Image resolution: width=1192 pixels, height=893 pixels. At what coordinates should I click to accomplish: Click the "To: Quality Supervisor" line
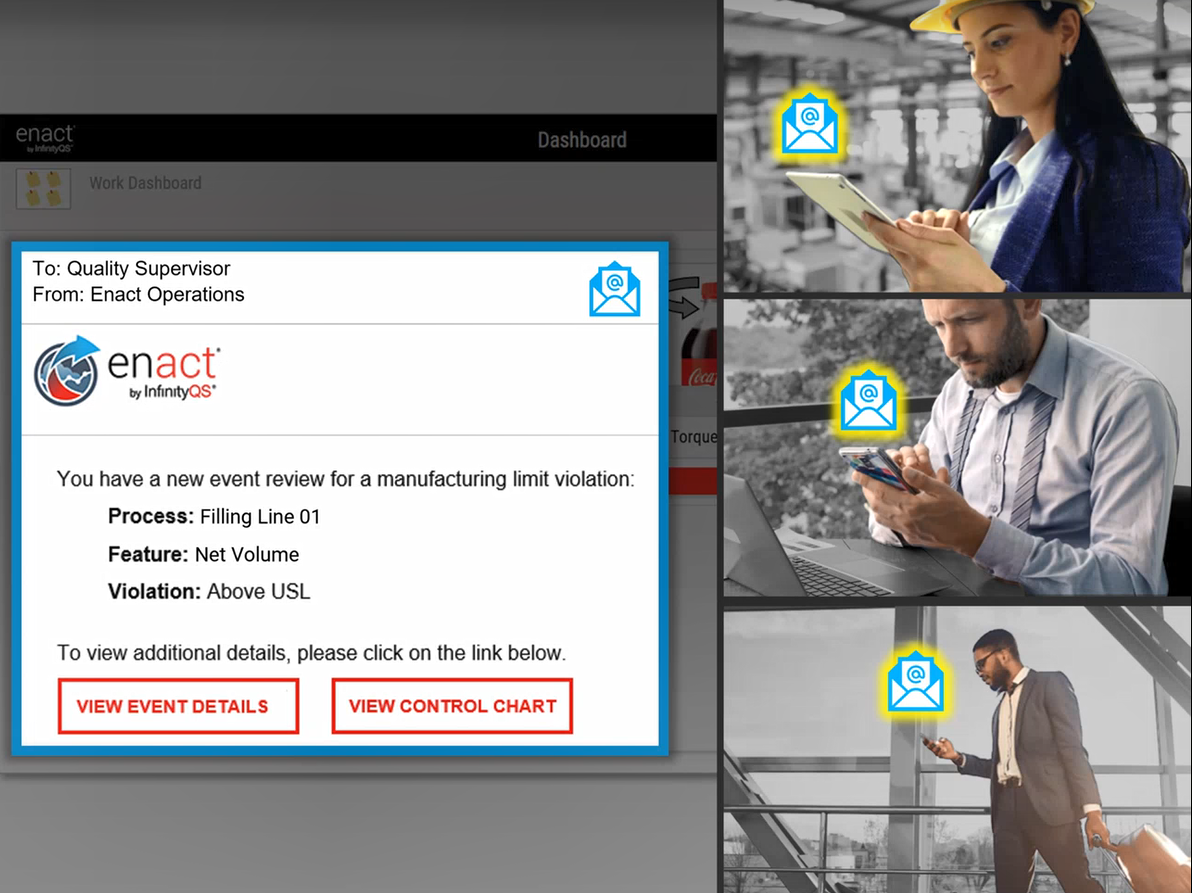(x=131, y=268)
